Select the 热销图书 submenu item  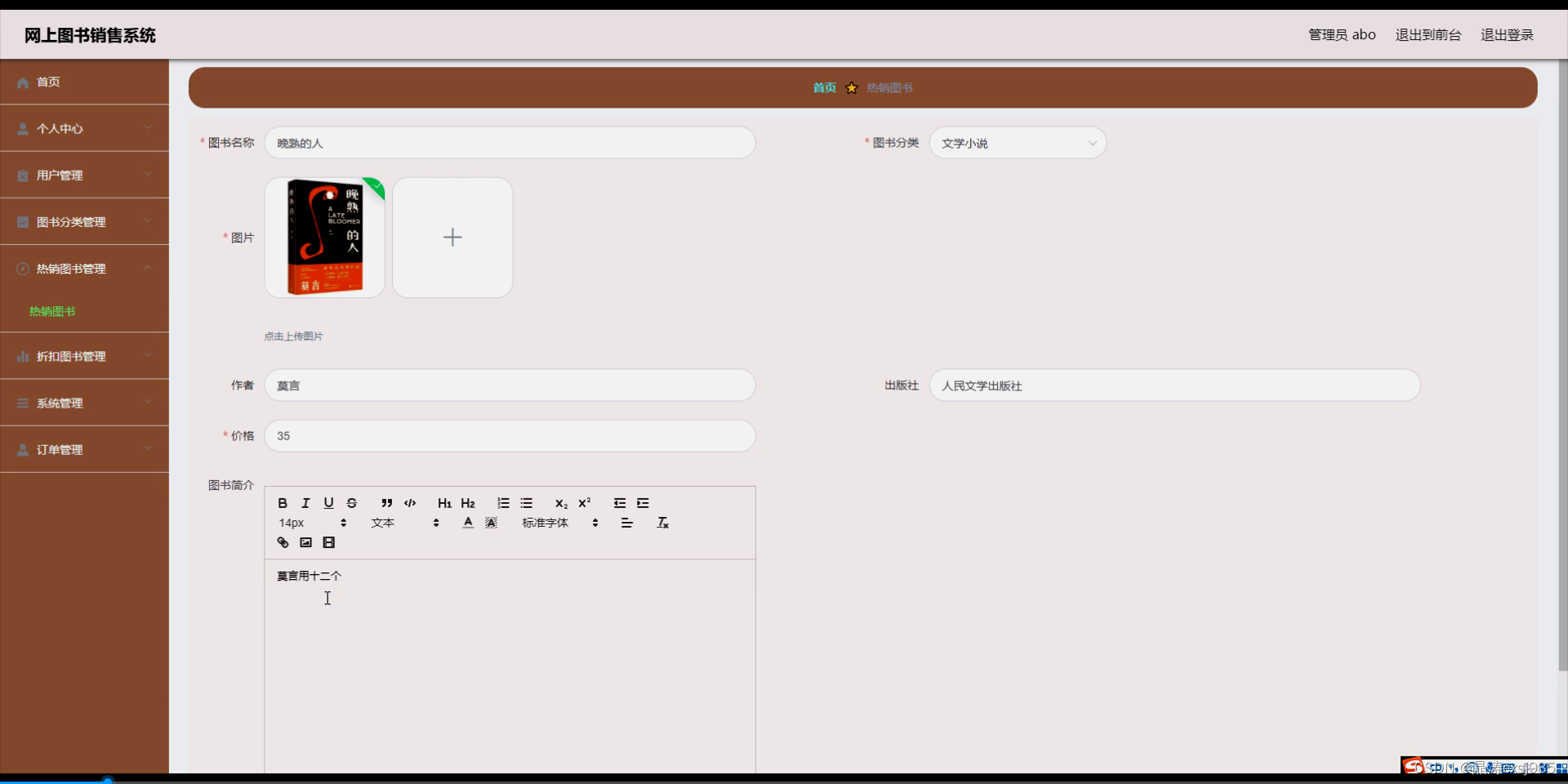tap(52, 311)
